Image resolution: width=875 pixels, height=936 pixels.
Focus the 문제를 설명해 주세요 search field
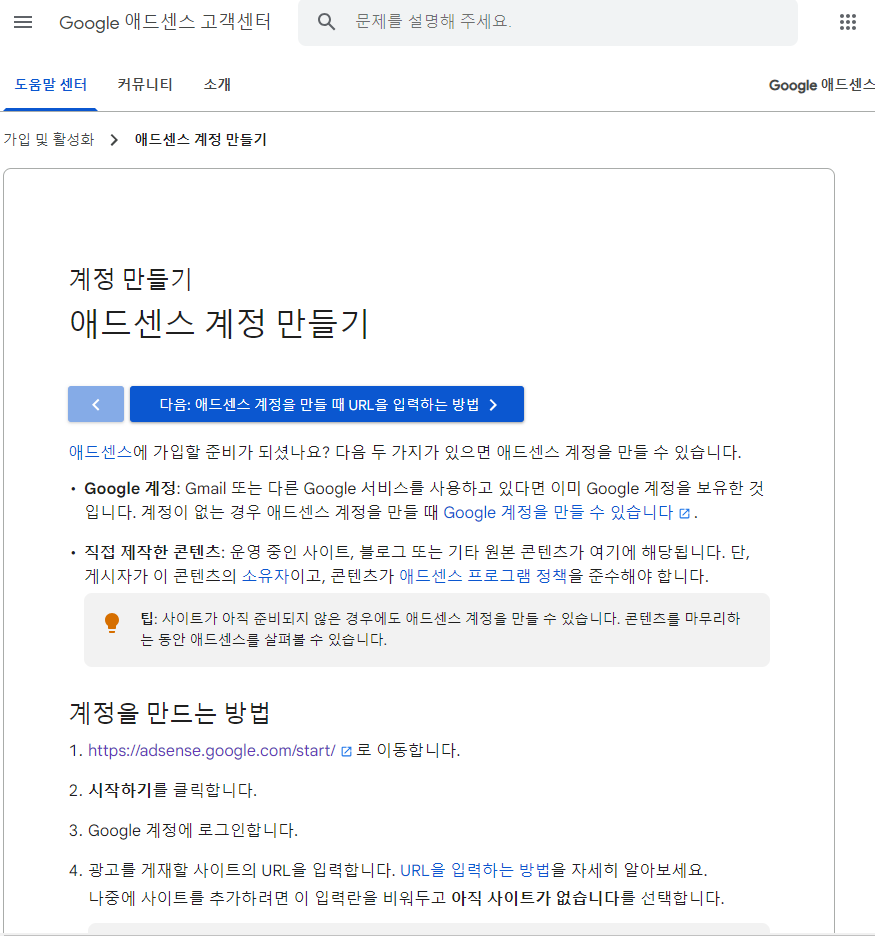547,22
